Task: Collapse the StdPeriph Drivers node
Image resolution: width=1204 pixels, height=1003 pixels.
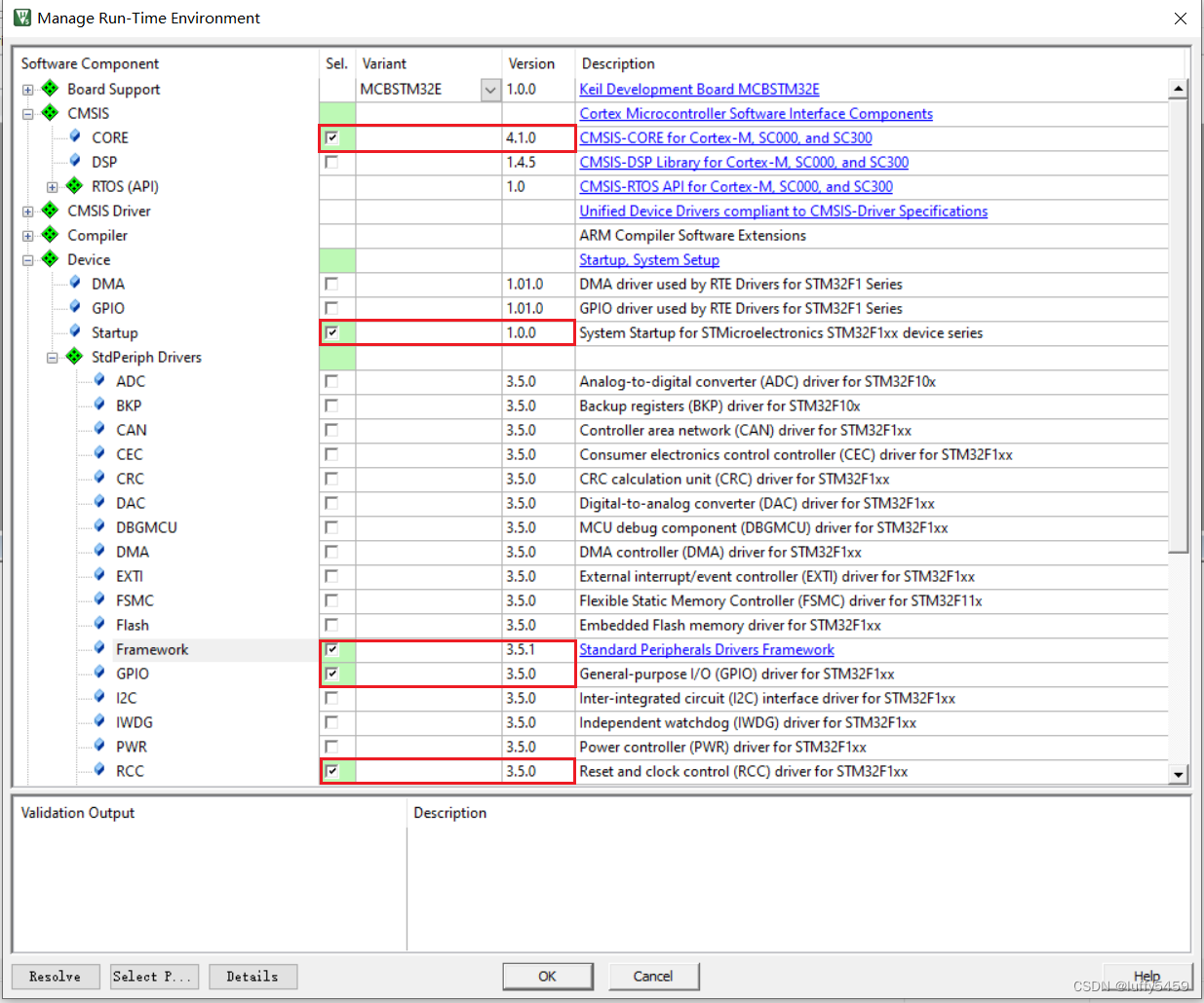Action: [x=53, y=358]
